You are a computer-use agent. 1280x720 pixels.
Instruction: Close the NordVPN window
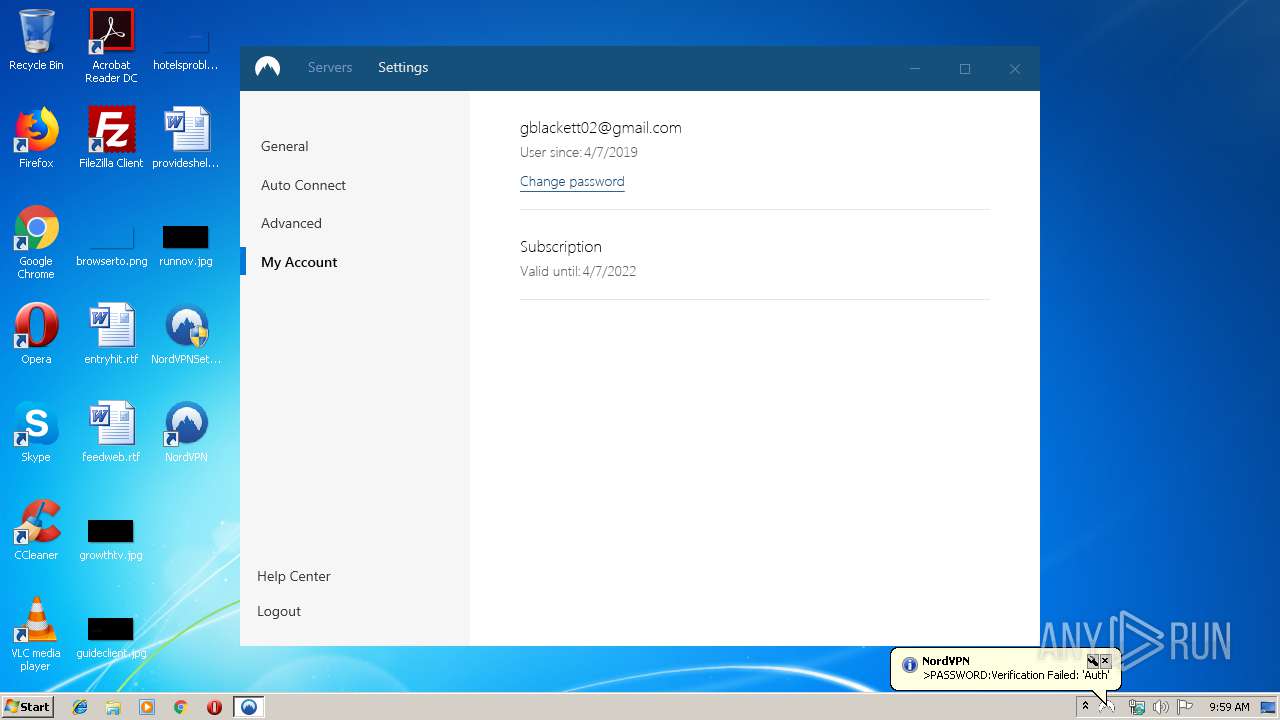point(1015,68)
